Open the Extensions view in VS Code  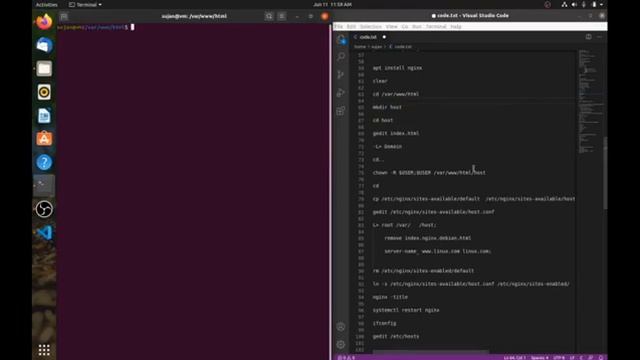341,111
